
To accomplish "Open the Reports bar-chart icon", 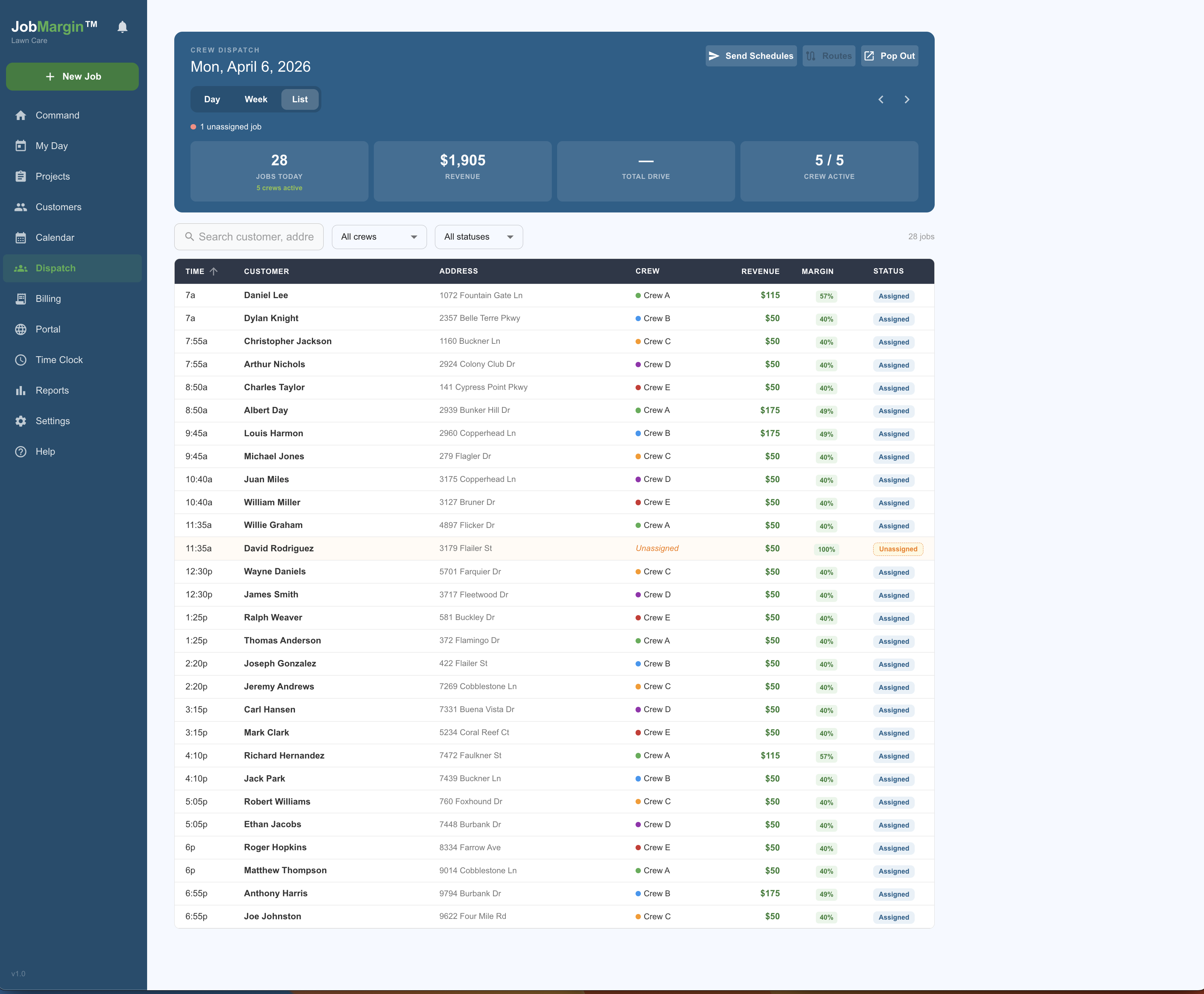I will (21, 390).
